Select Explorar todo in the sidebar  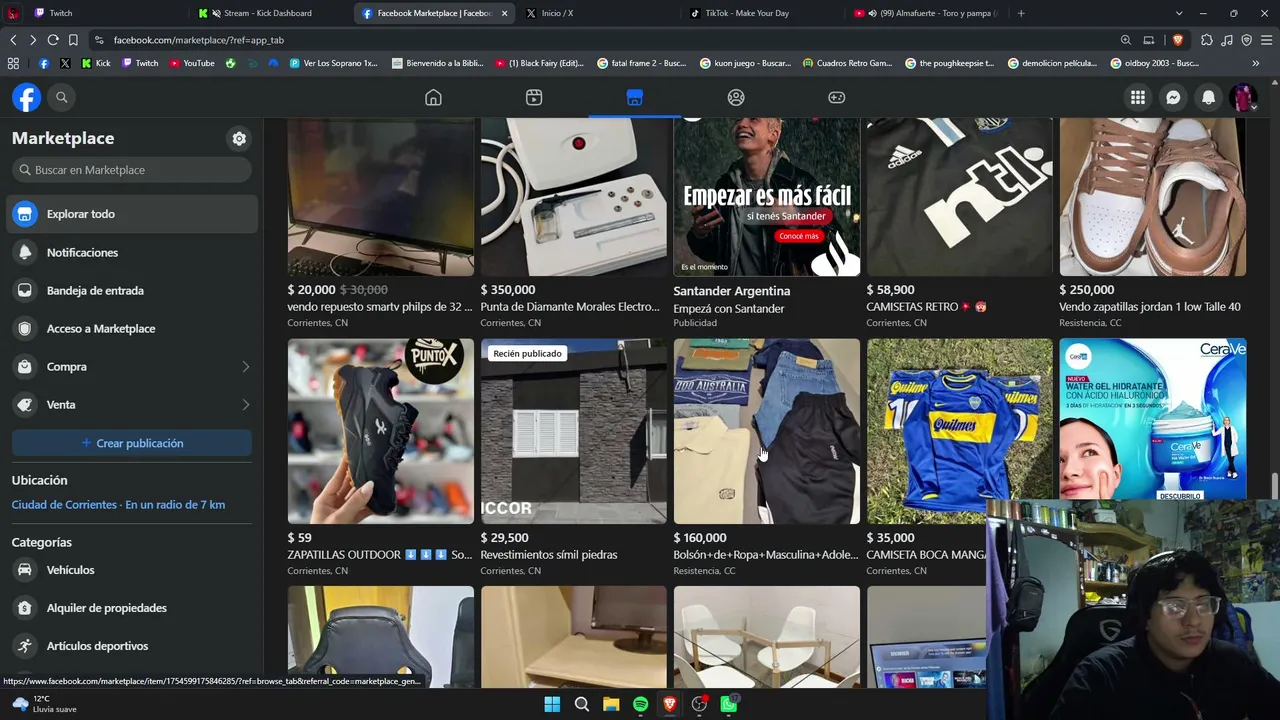tap(132, 214)
